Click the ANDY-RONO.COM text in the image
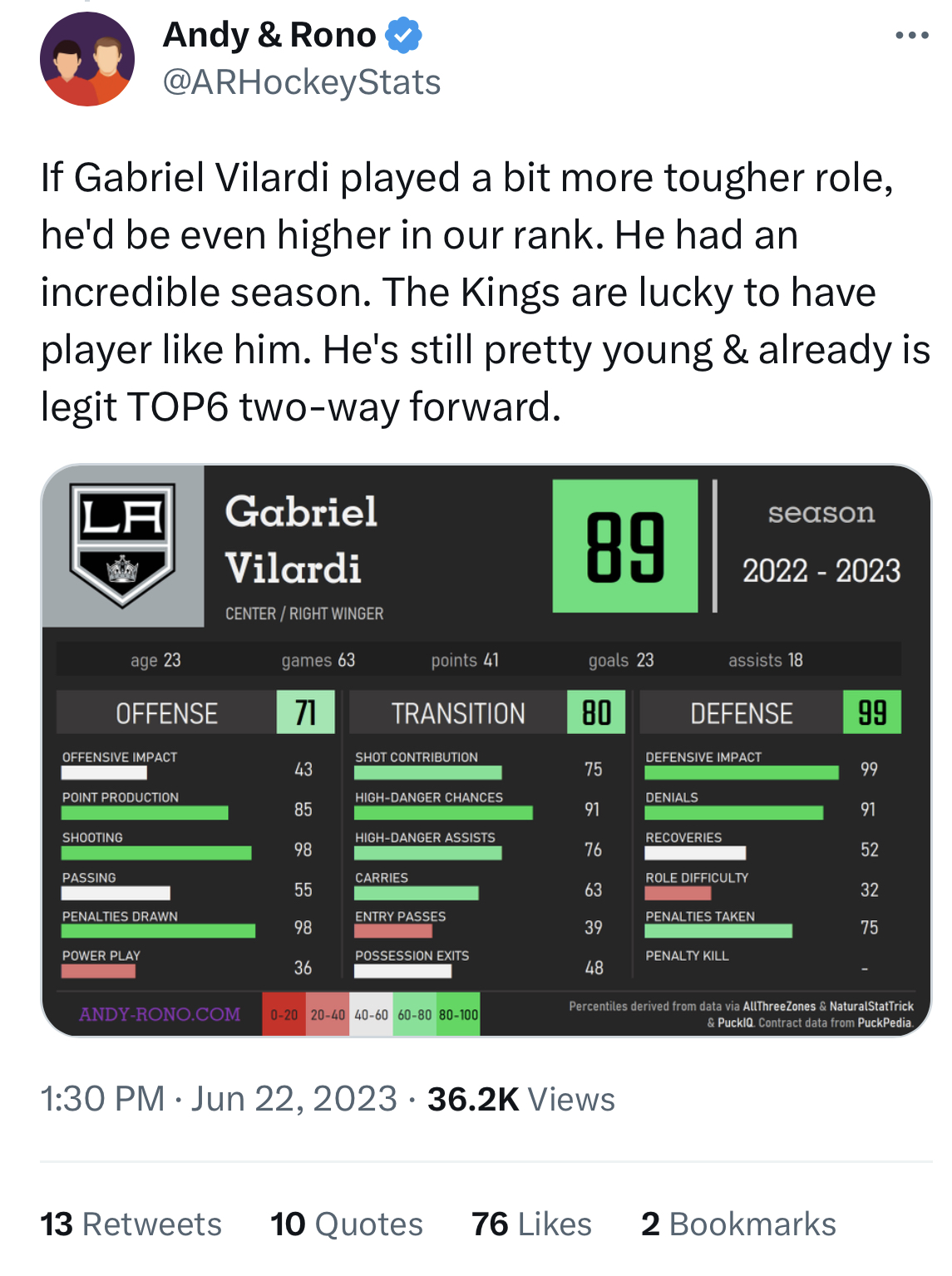 coord(160,1014)
